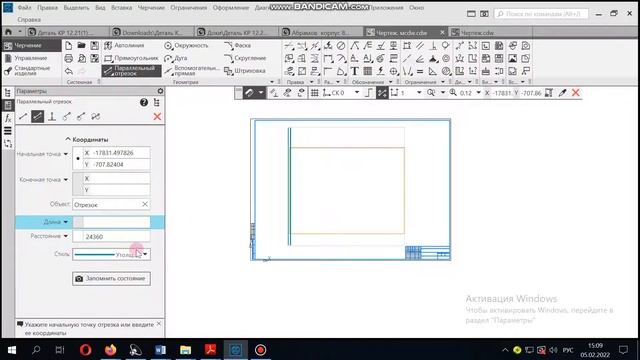Print with the printer icon

click(x=69, y=58)
